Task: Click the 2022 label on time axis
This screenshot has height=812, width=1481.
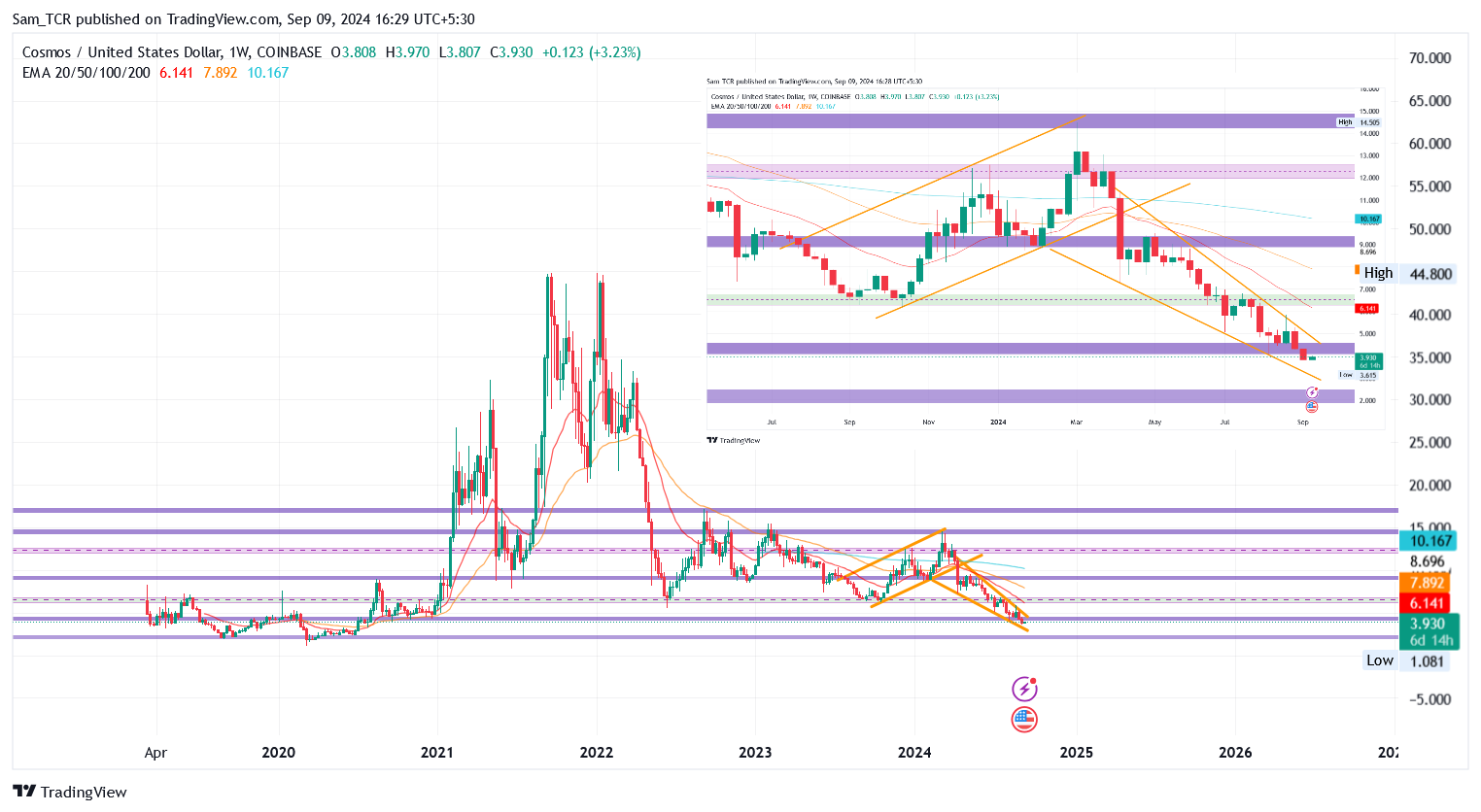Action: click(x=596, y=753)
